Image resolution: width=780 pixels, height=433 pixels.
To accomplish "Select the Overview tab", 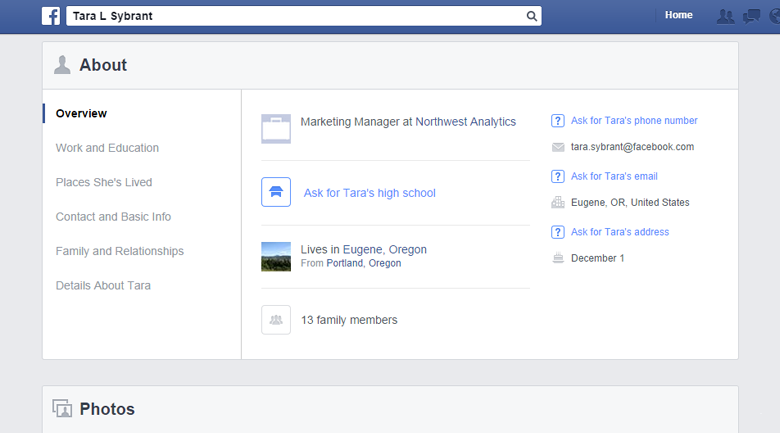I will 81,114.
